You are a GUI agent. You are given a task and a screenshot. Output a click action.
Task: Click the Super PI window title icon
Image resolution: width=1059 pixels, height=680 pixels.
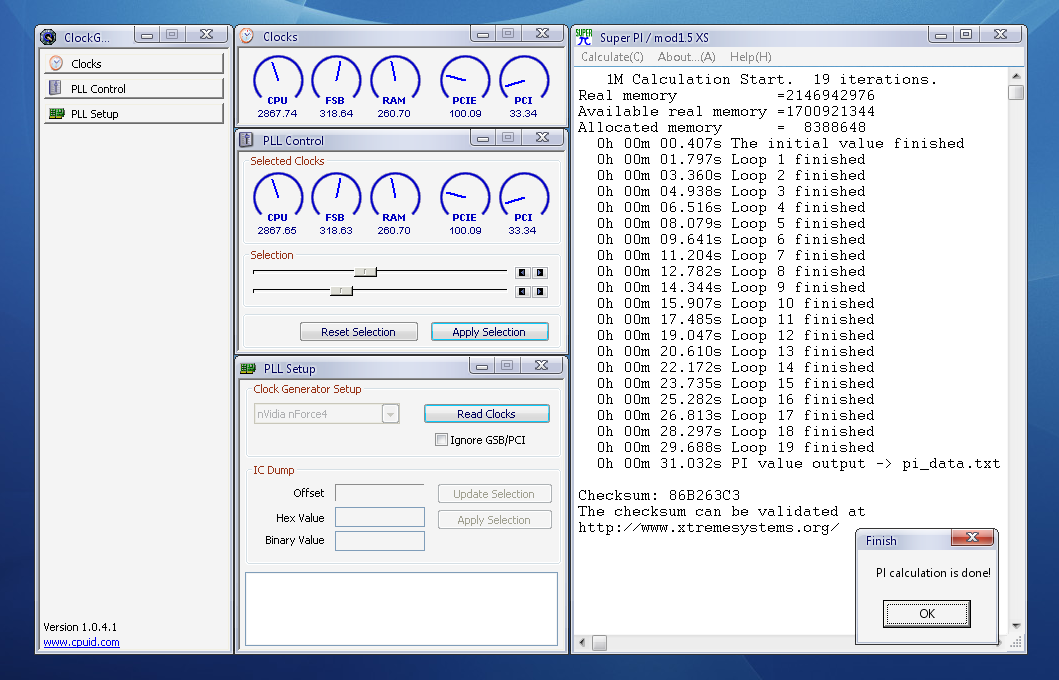point(584,37)
